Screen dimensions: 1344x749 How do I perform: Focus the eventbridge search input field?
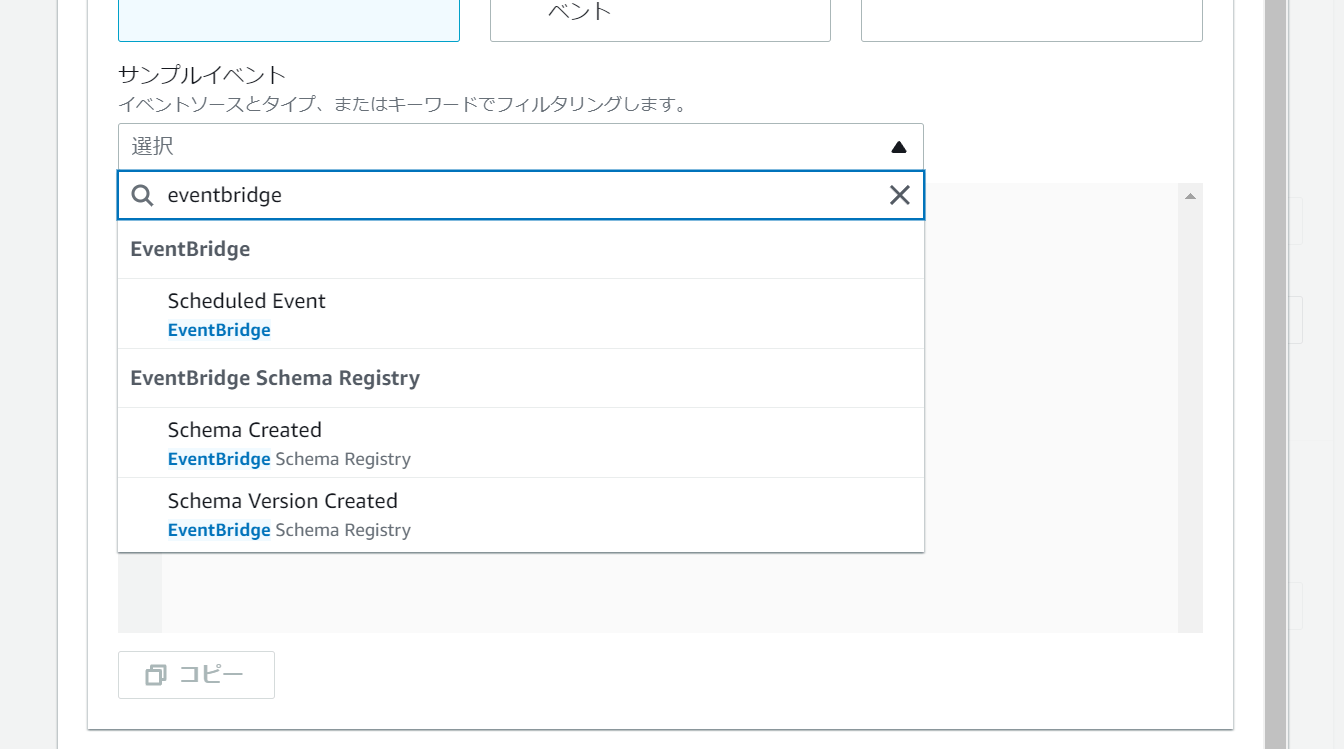[x=521, y=195]
